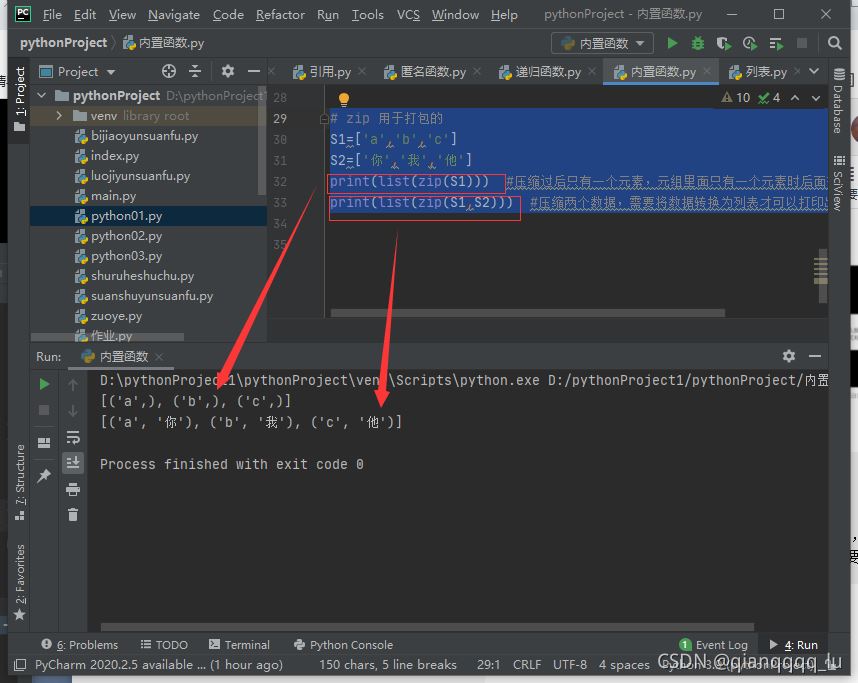The image size is (858, 683).
Task: Run with coverage via the shield icon
Action: point(724,43)
